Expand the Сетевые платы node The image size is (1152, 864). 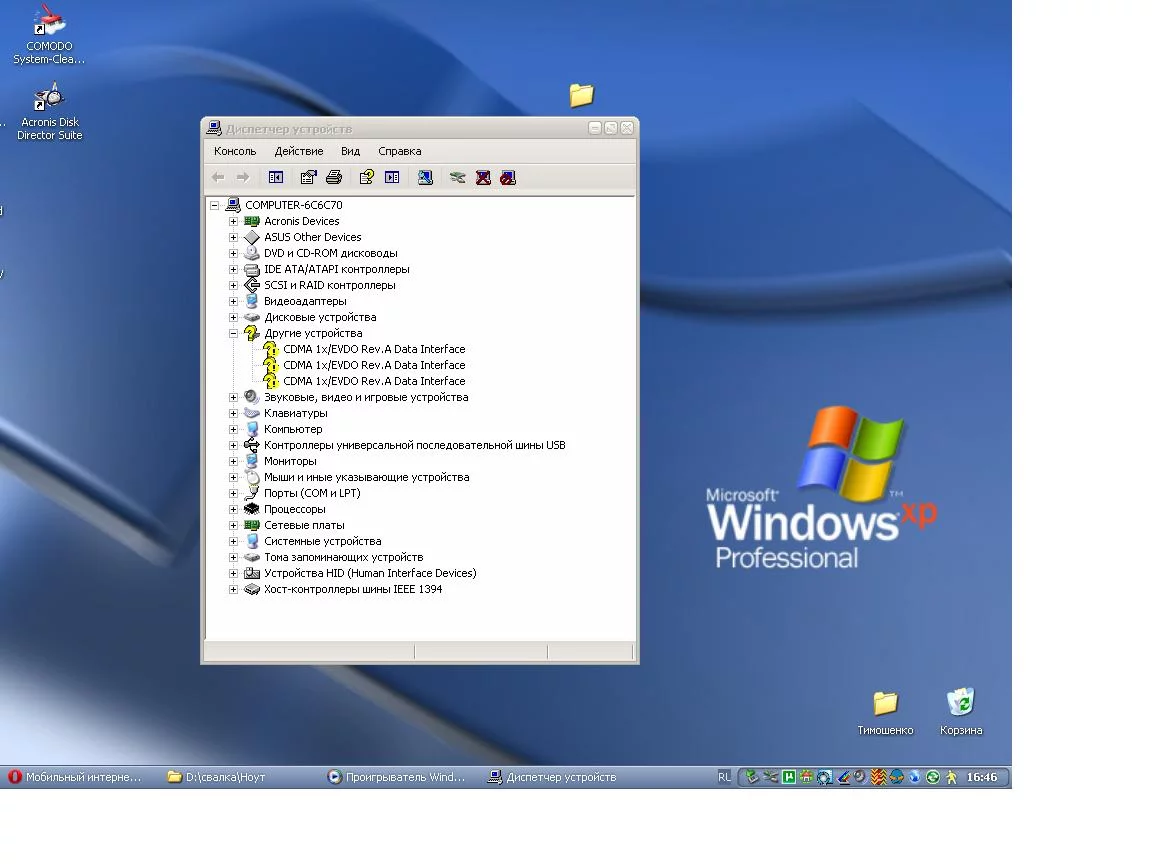point(233,525)
